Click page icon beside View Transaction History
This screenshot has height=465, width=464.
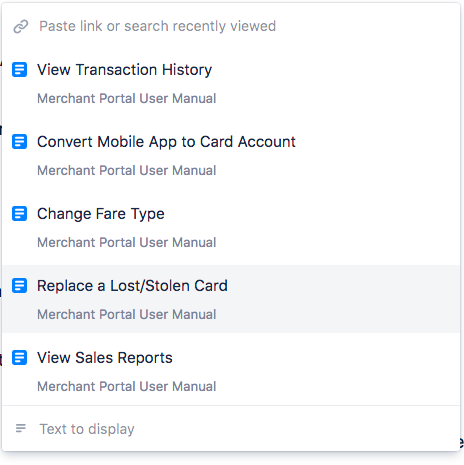19,70
